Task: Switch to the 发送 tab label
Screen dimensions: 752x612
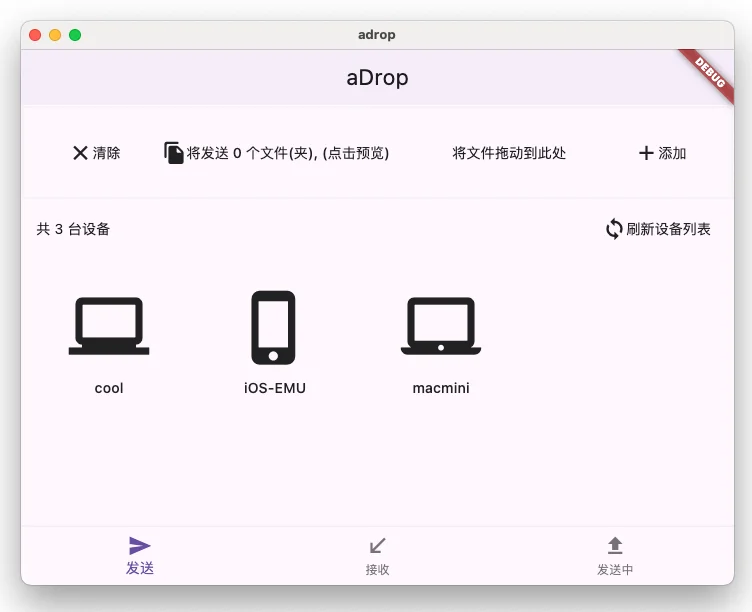Action: (x=140, y=568)
